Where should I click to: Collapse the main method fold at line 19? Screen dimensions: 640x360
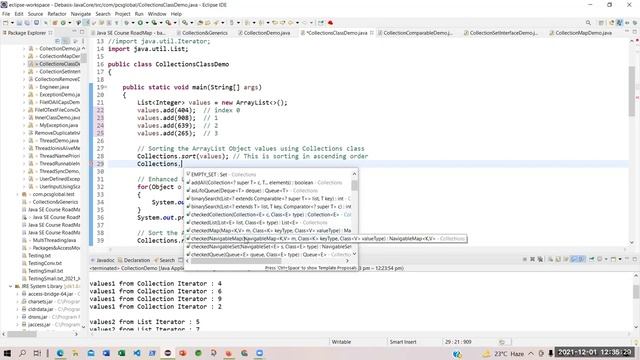pos(105,87)
